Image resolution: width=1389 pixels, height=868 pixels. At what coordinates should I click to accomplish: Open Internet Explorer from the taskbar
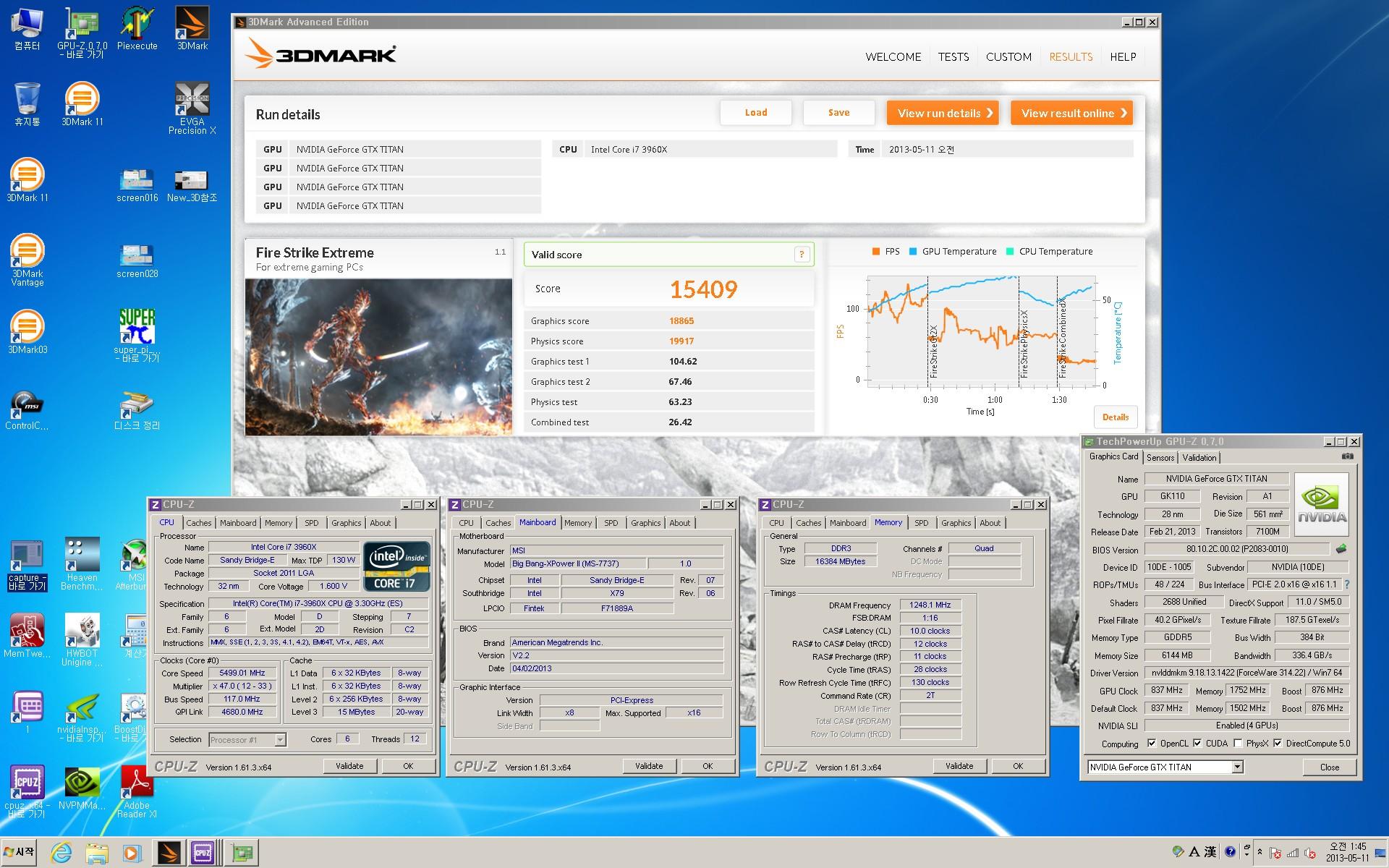click(x=61, y=853)
